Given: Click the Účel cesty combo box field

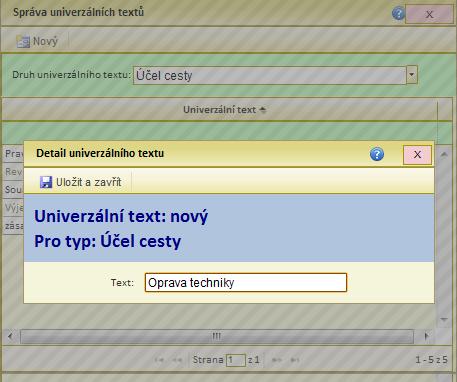Looking at the screenshot, I should tap(269, 75).
